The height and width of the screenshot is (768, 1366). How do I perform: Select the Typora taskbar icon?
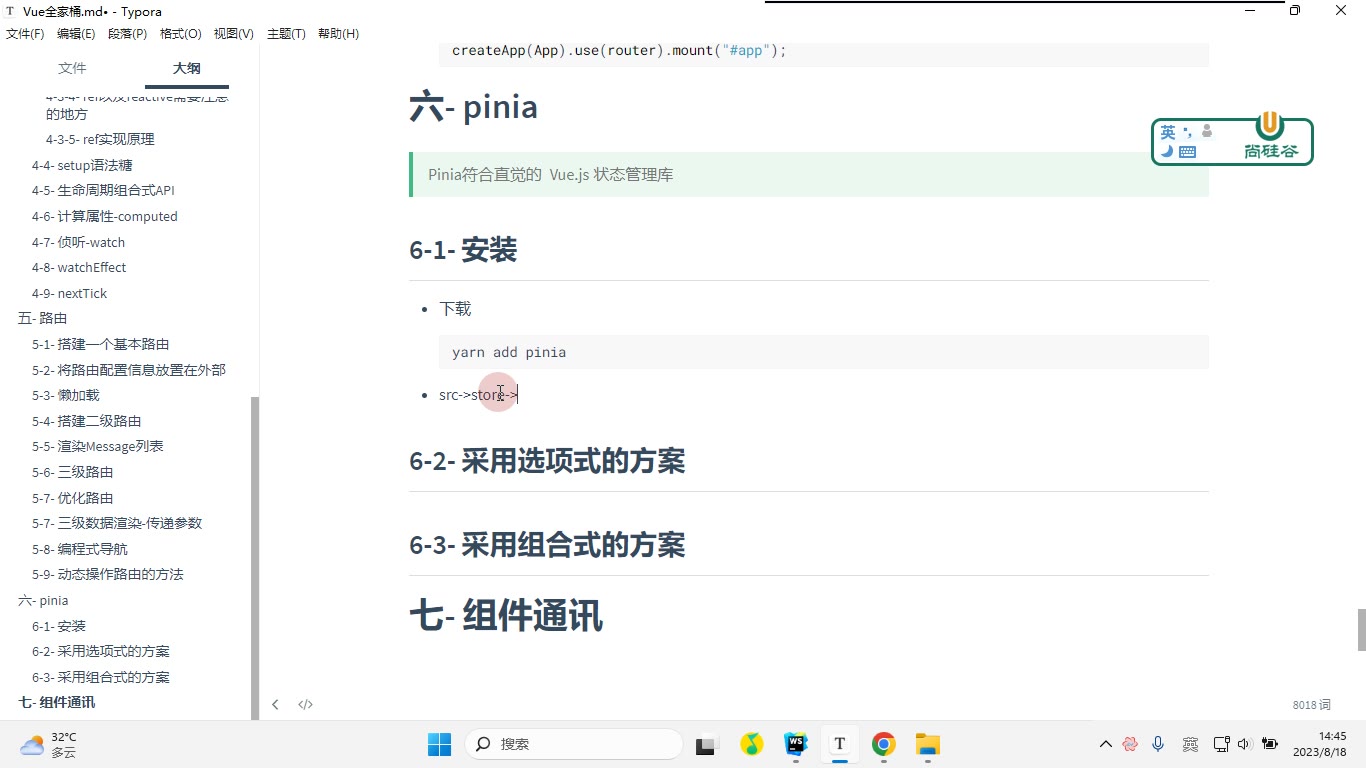click(839, 744)
